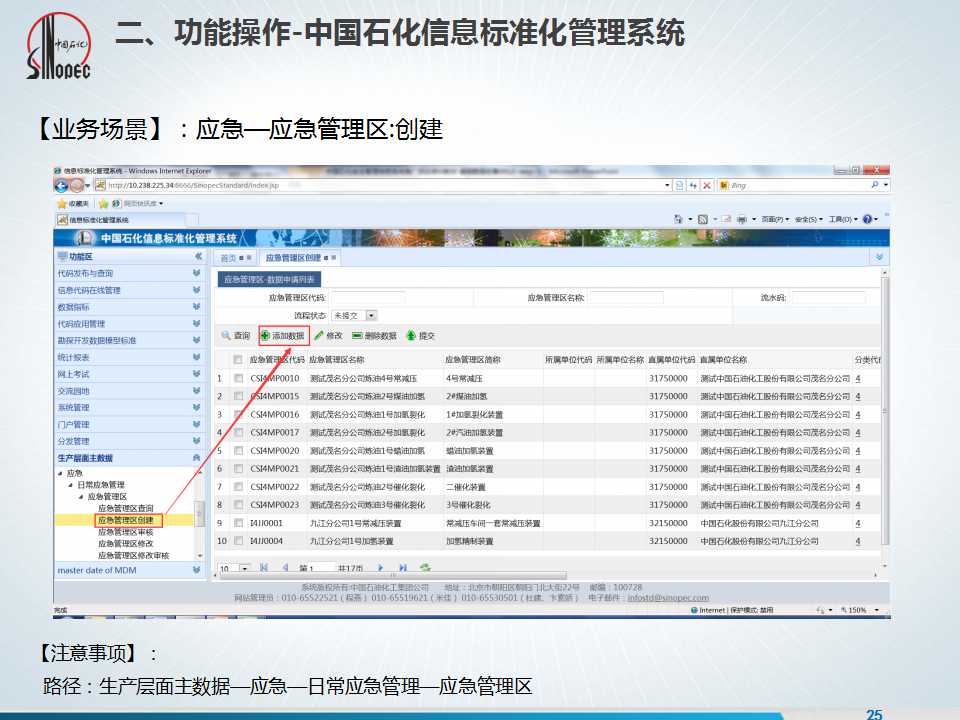This screenshot has height=720, width=960.
Task: Open the favorites star 收藏夹 button
Action: coord(73,203)
